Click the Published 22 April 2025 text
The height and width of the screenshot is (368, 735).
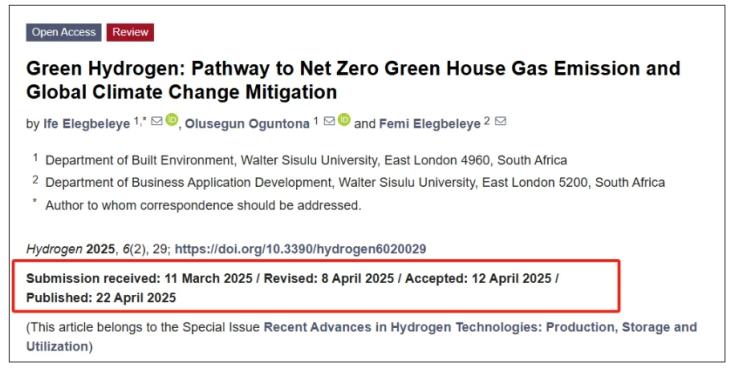coord(101,298)
